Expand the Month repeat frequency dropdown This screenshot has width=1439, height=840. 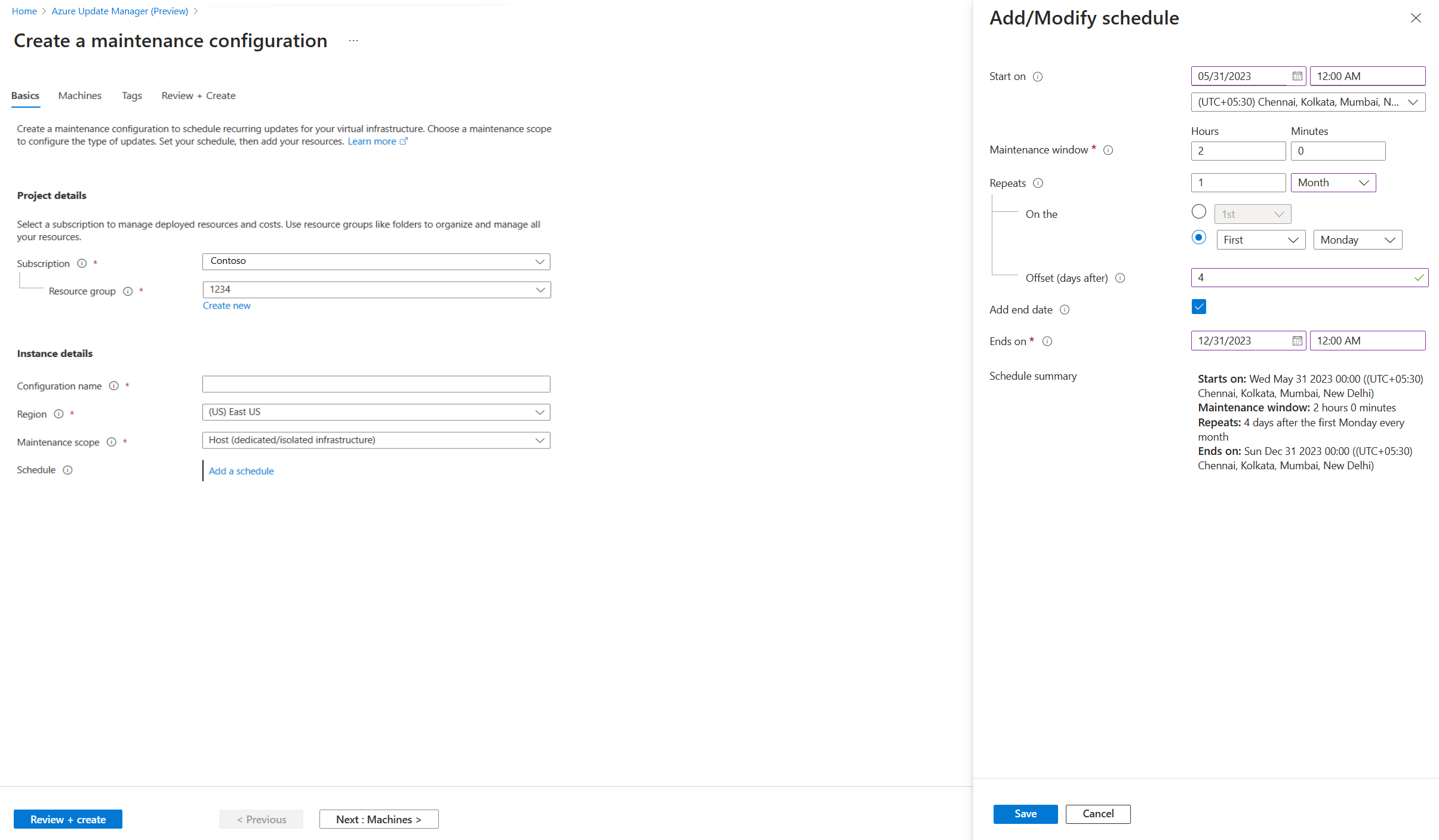coord(1334,182)
